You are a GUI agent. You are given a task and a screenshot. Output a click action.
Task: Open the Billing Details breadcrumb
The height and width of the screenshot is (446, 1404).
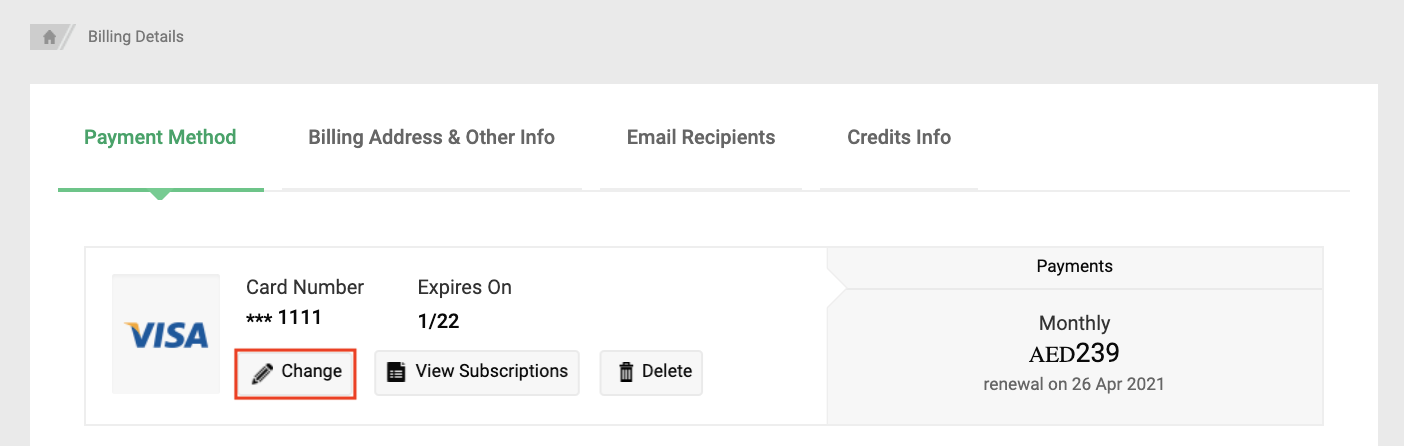coord(136,37)
